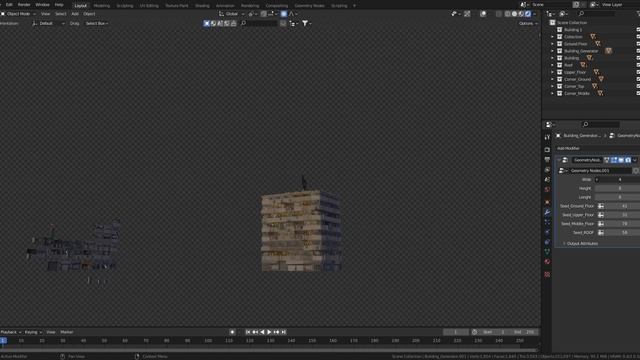
Task: Switch to the Shading workspace tab
Action: click(202, 6)
